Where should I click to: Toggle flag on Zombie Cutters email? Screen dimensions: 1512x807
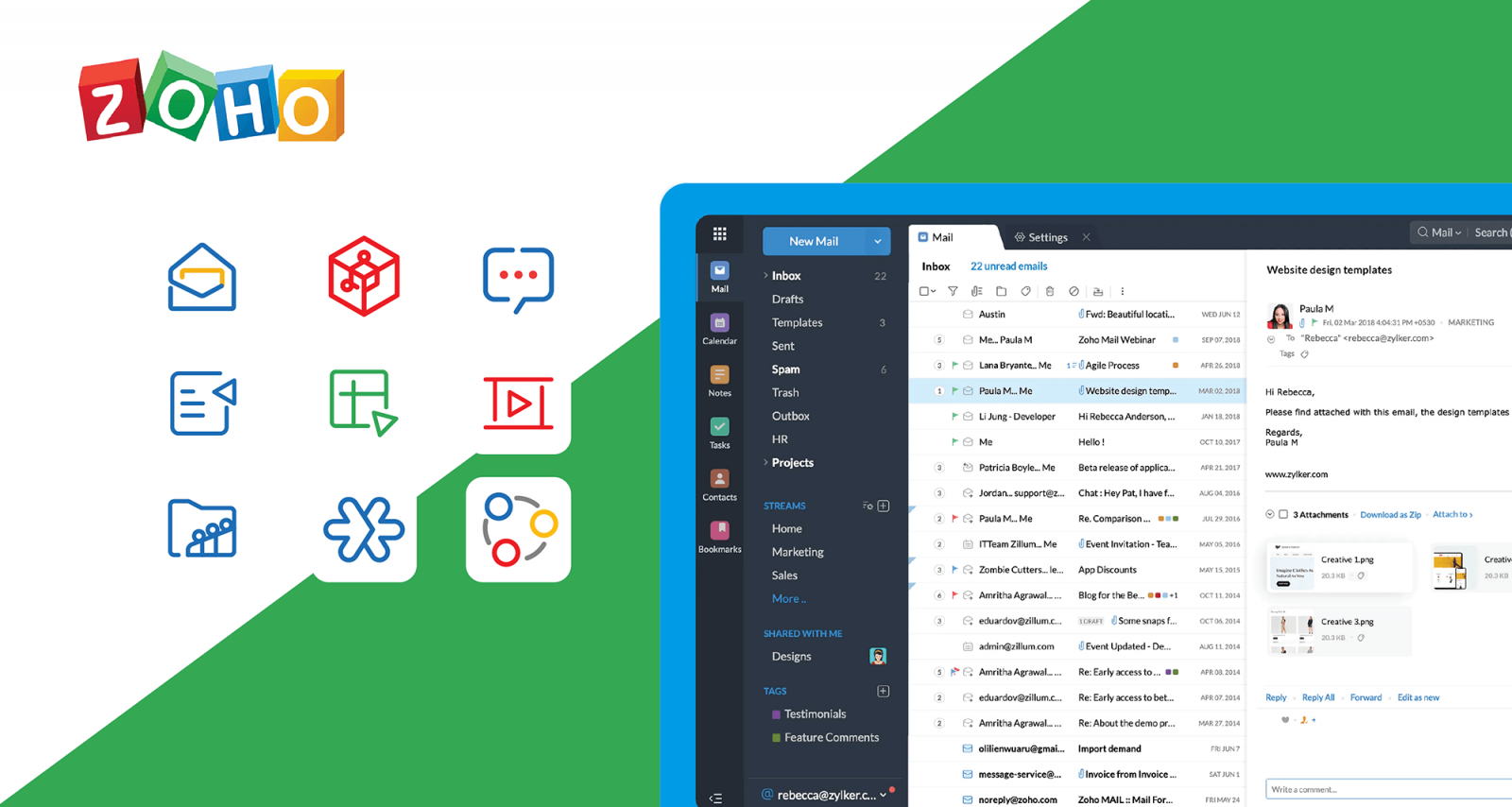[954, 569]
